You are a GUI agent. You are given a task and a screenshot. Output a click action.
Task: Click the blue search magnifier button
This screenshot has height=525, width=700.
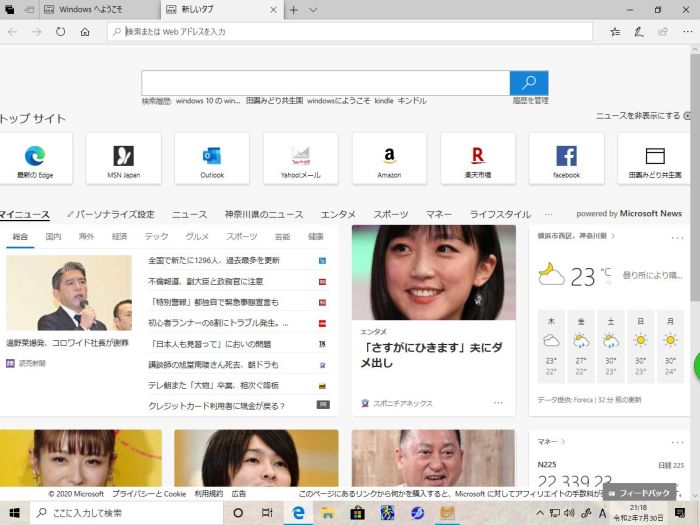(x=529, y=83)
